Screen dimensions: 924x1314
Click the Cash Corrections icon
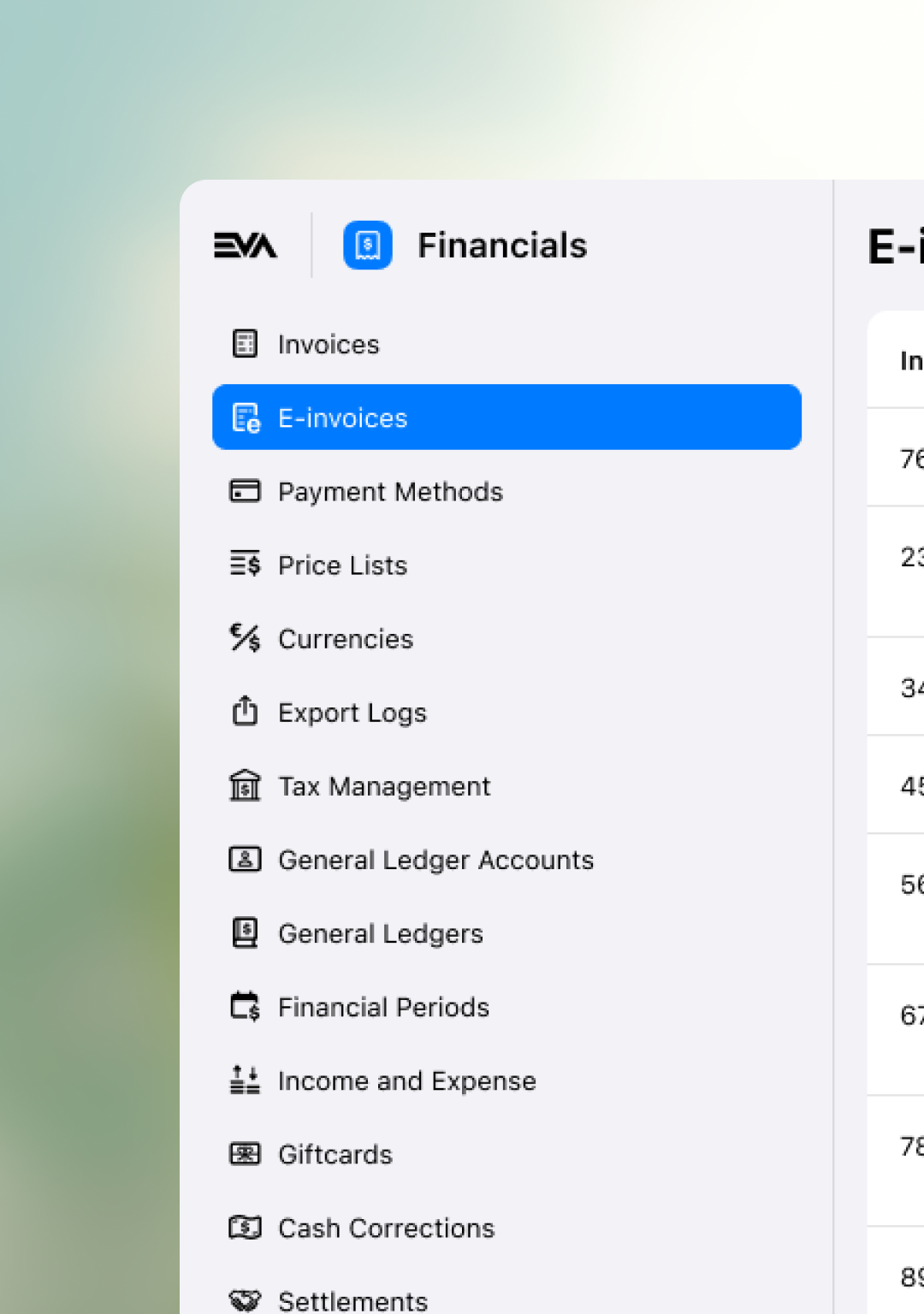tap(245, 1227)
